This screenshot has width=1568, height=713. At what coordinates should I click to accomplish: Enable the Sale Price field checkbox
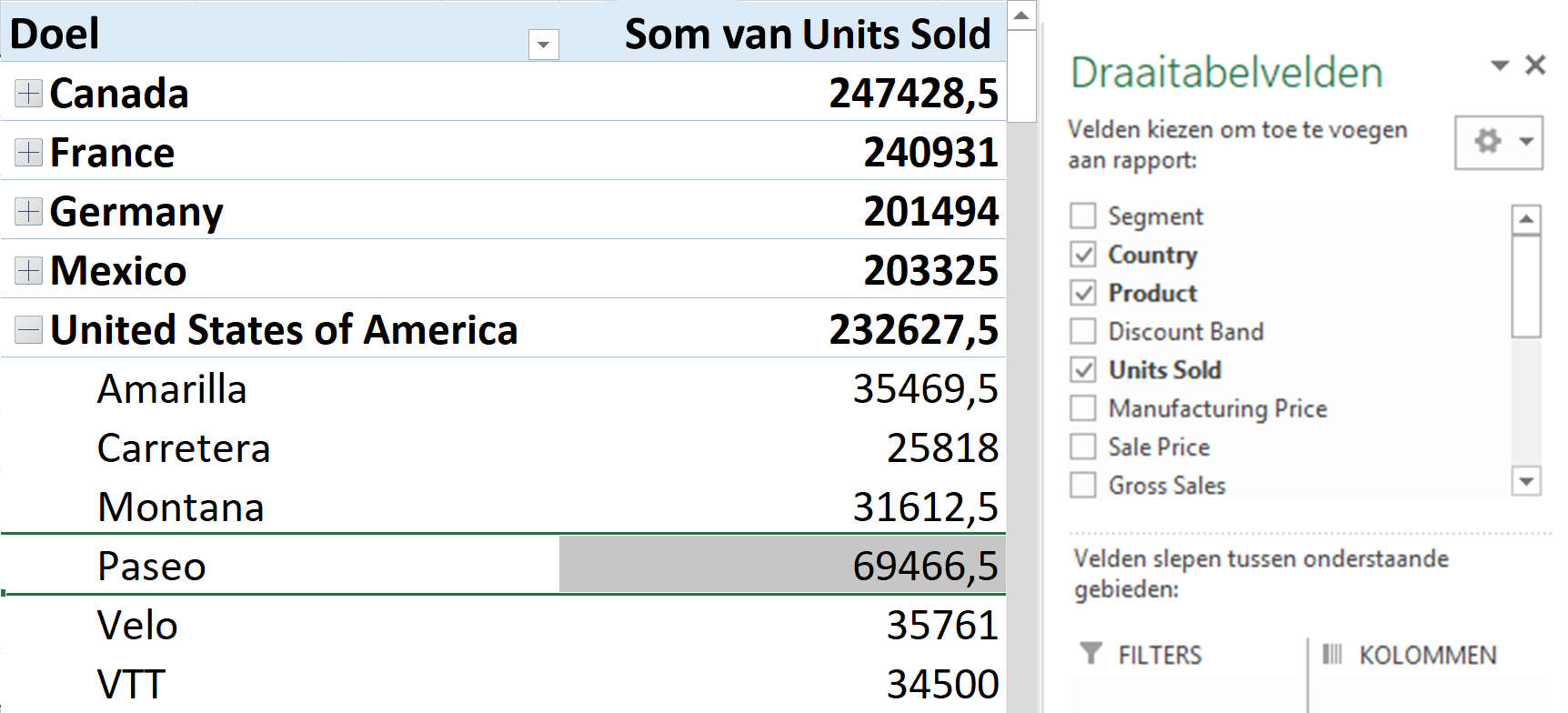[x=1083, y=447]
